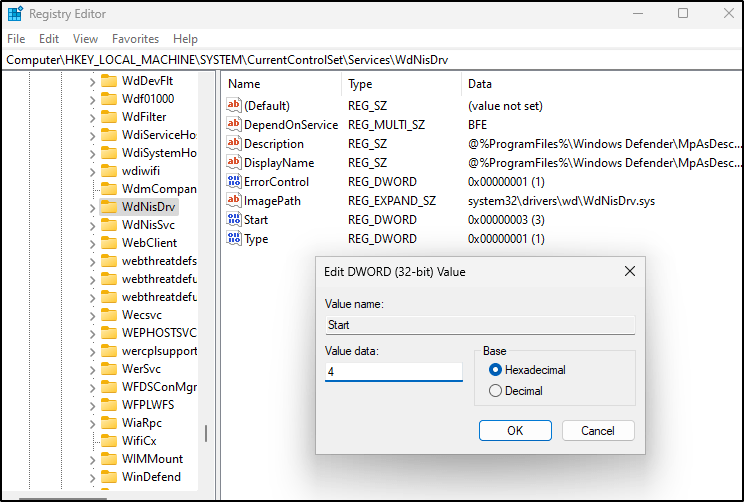Click the DependOnService string value icon
This screenshot has height=502, width=744.
[x=235, y=125]
